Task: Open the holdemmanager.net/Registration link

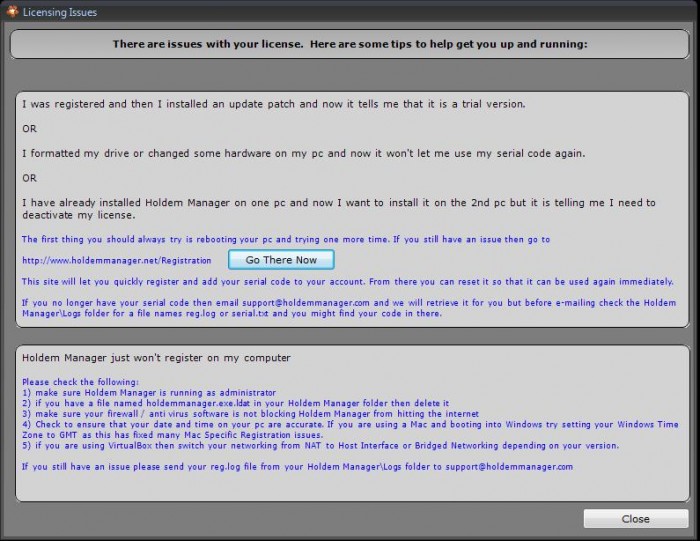Action: point(117,260)
